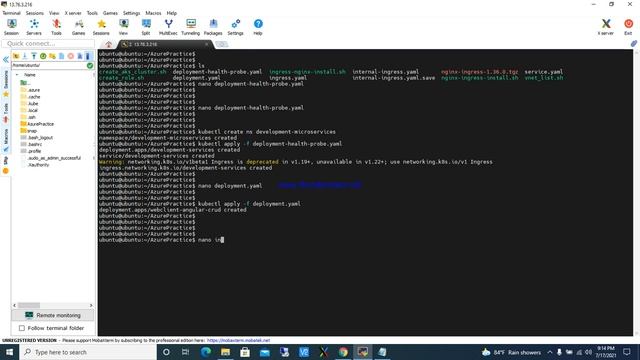640x360 pixels.
Task: Confirm remote path with green check icon
Action: (90, 65)
